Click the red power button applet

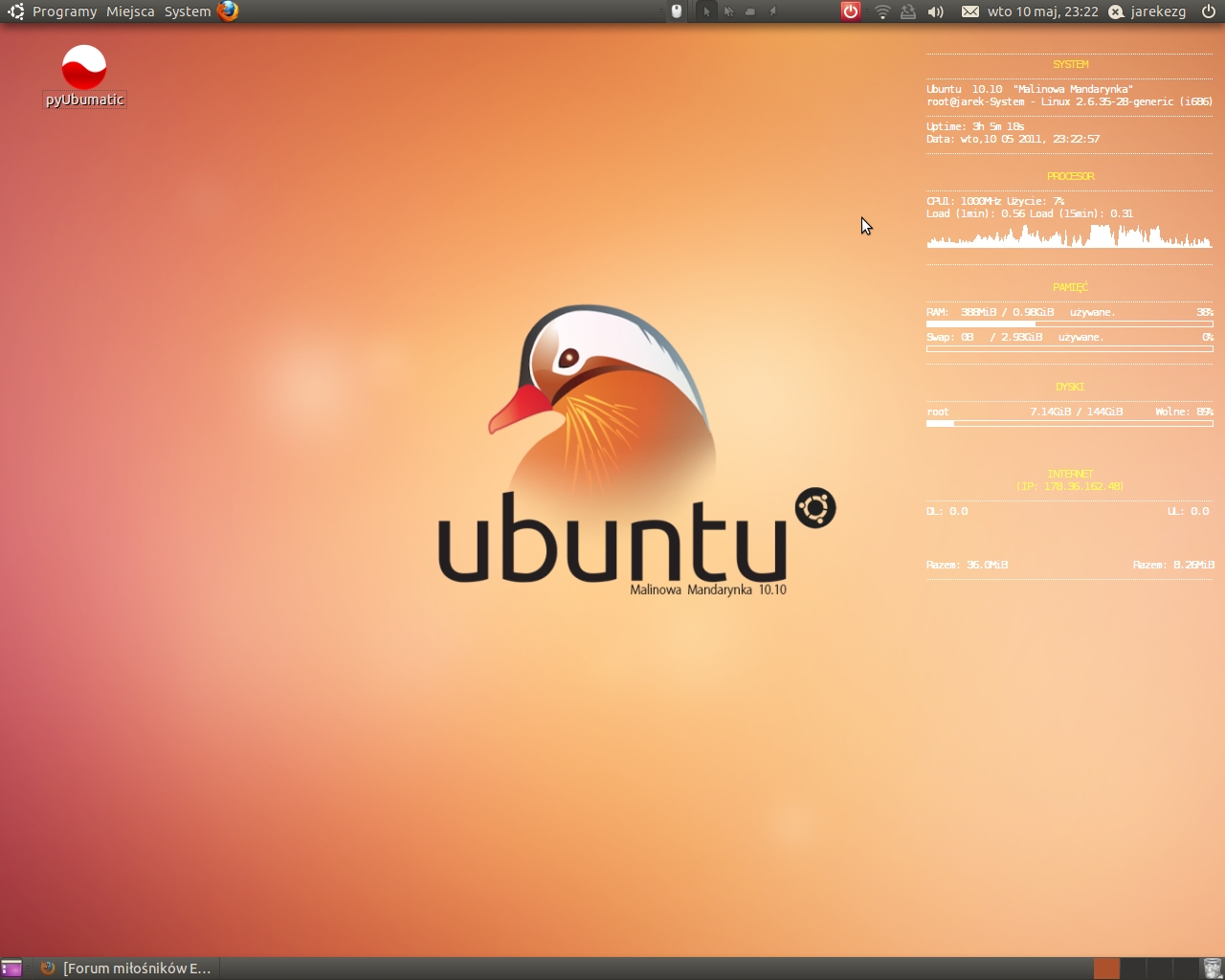pyautogui.click(x=850, y=11)
